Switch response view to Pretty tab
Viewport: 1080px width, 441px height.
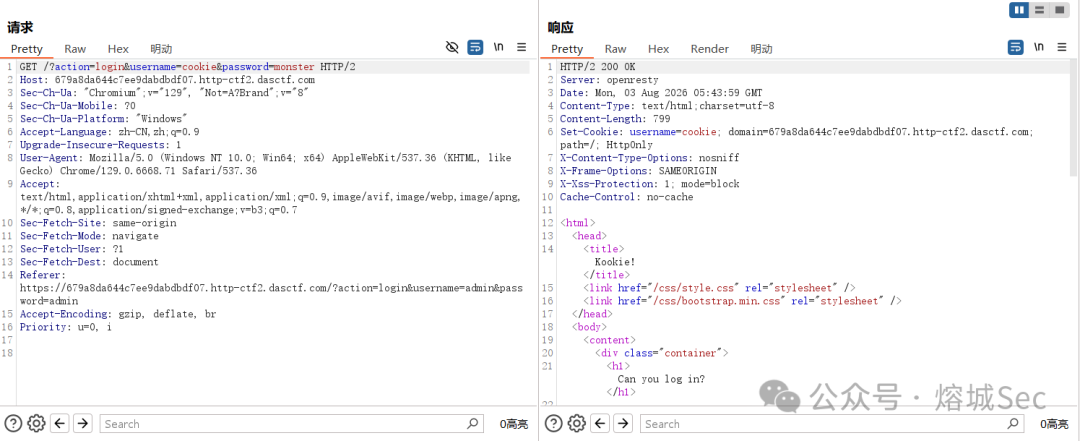(567, 49)
